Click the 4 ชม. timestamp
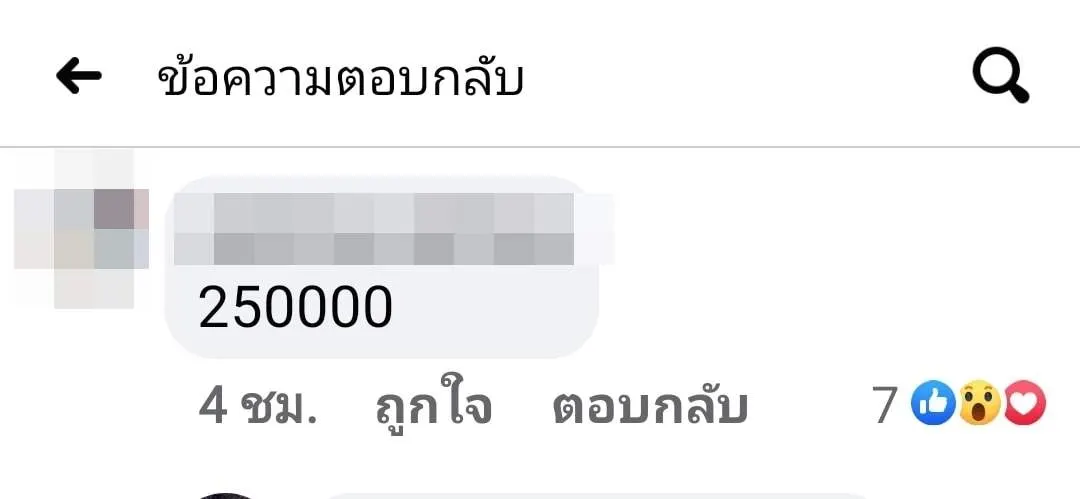This screenshot has width=1080, height=499. 258,407
